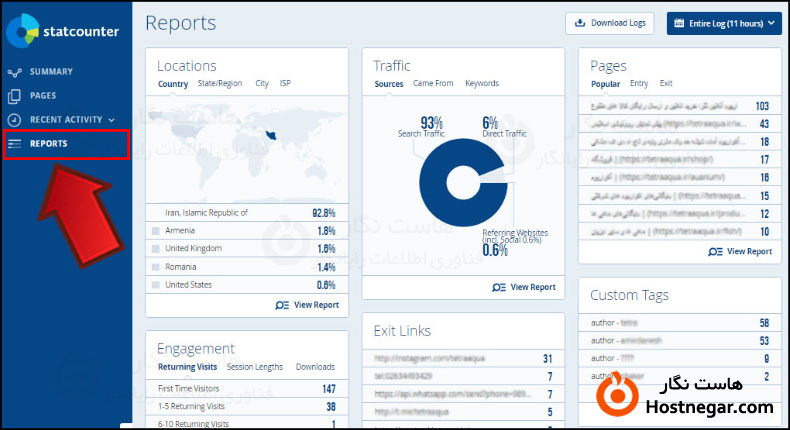Click the calendar icon on Entire Log button
Screen dimensions: 790x430
click(x=680, y=23)
